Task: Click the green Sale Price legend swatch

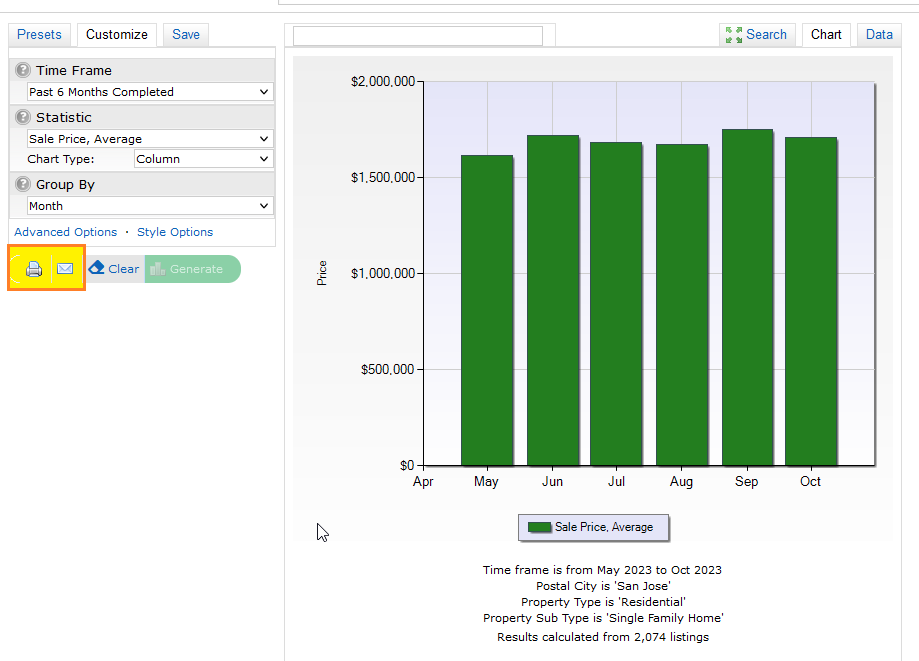Action: [x=539, y=527]
